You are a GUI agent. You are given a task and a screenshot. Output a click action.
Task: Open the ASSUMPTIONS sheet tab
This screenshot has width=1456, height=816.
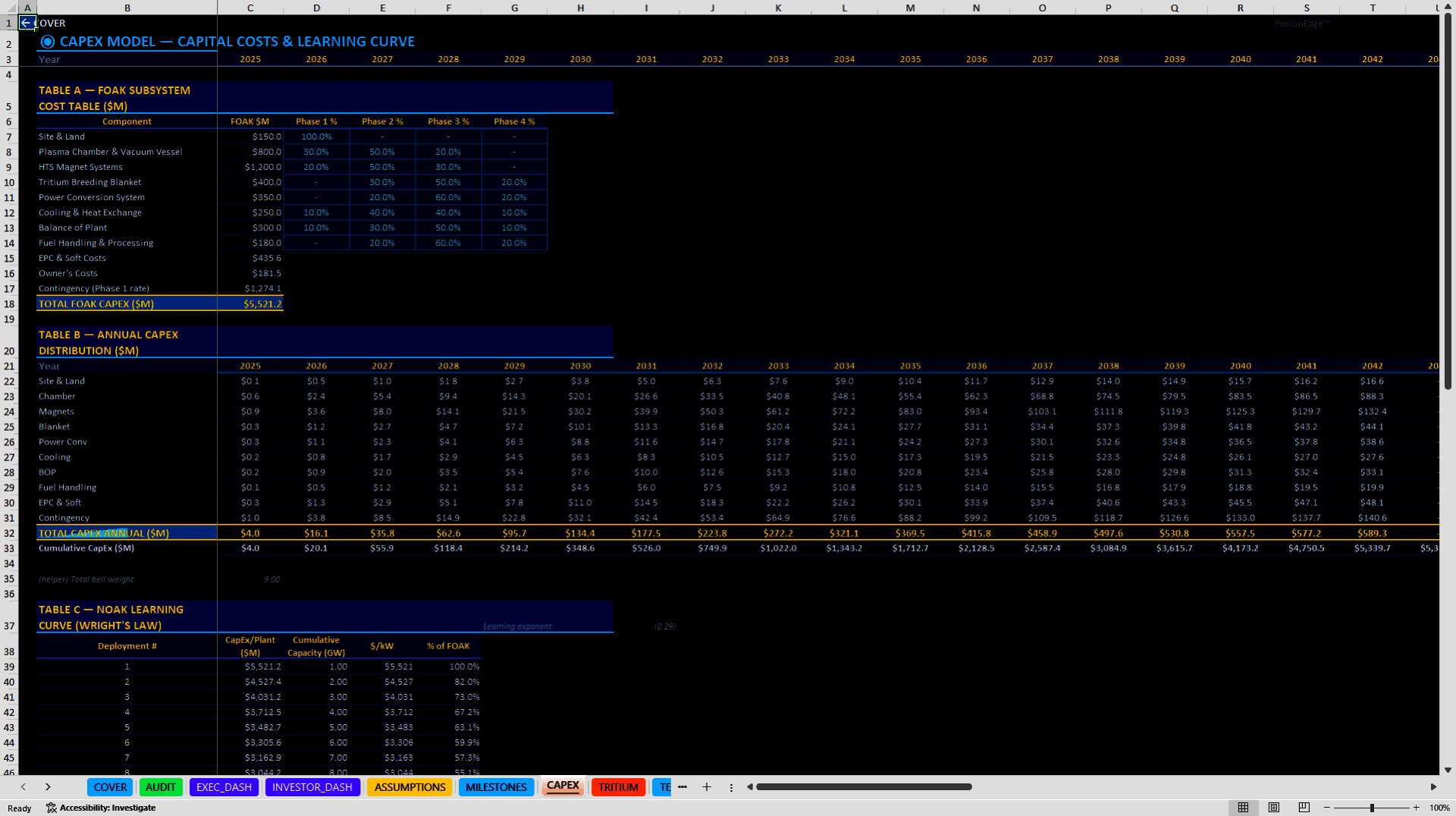(x=409, y=787)
